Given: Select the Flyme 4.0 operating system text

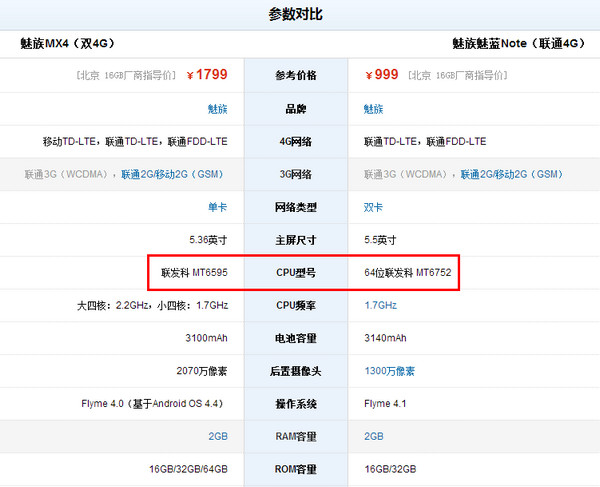Looking at the screenshot, I should [152, 404].
